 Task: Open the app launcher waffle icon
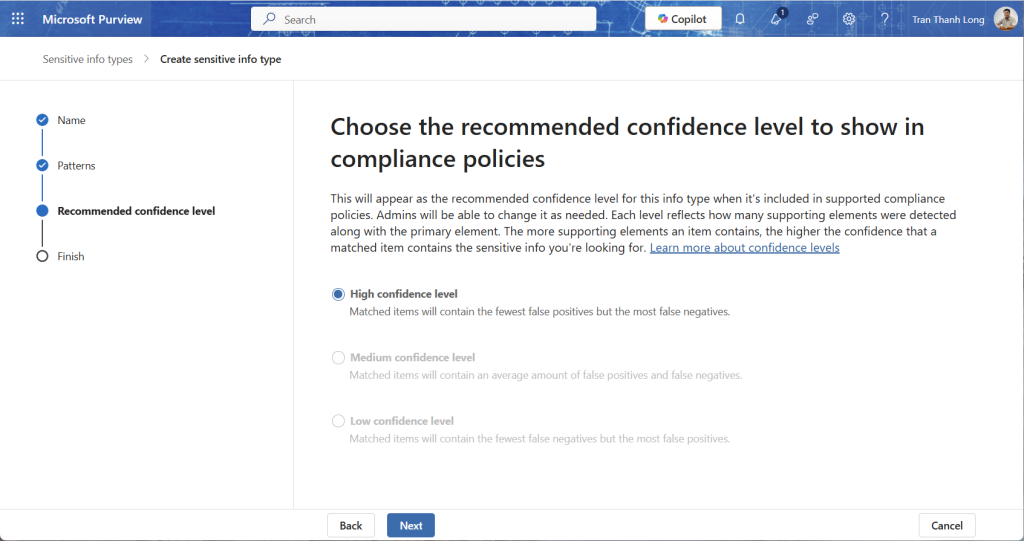(17, 19)
